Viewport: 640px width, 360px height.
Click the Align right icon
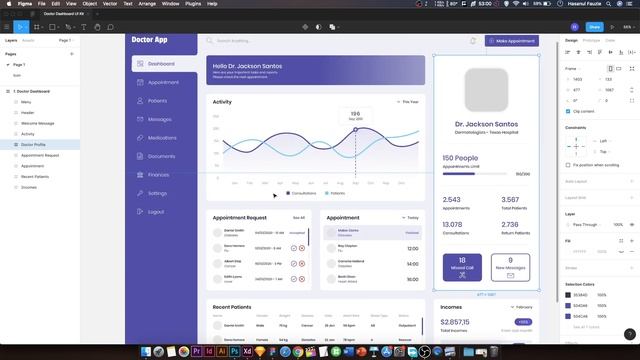(589, 52)
